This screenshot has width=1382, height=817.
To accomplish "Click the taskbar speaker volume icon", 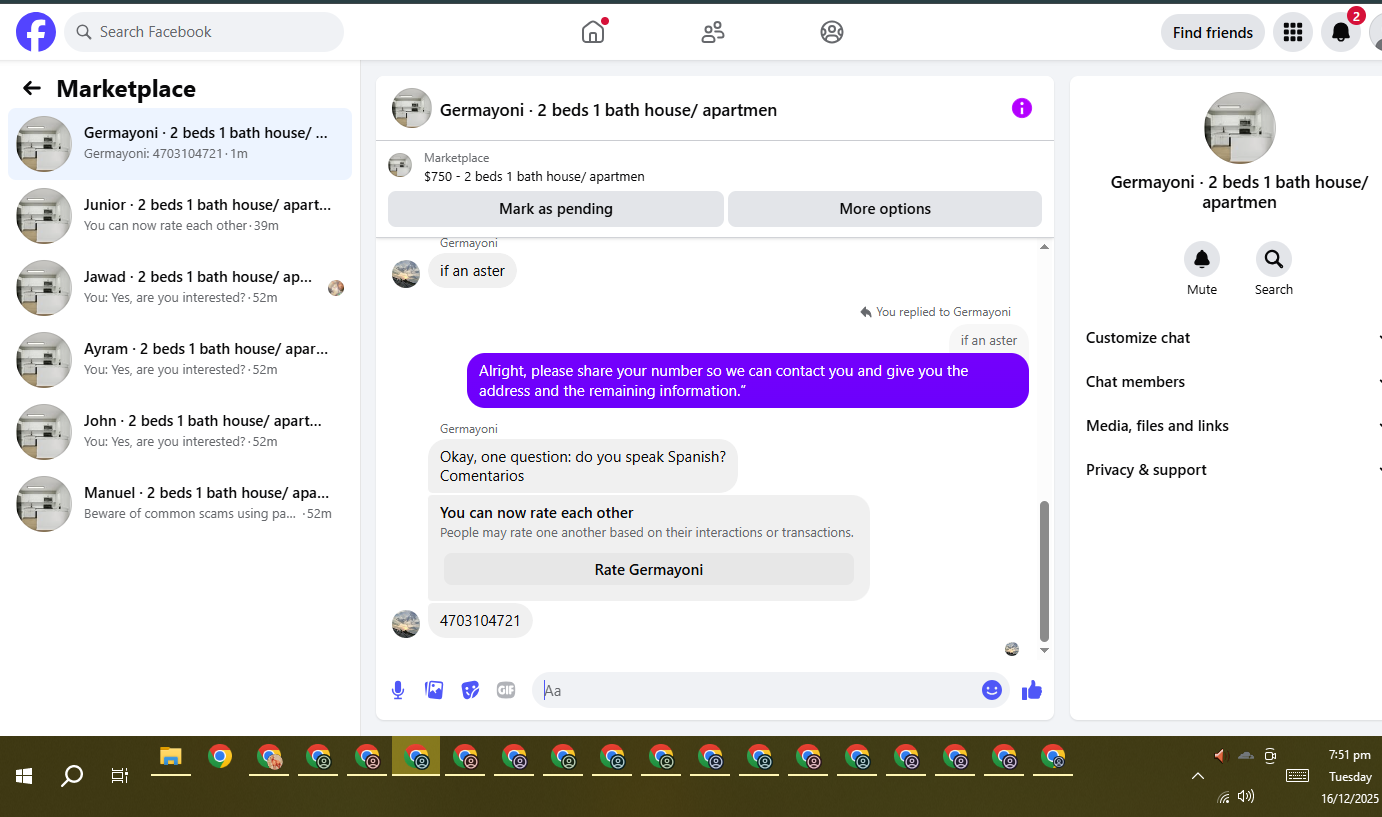I will [x=1246, y=796].
